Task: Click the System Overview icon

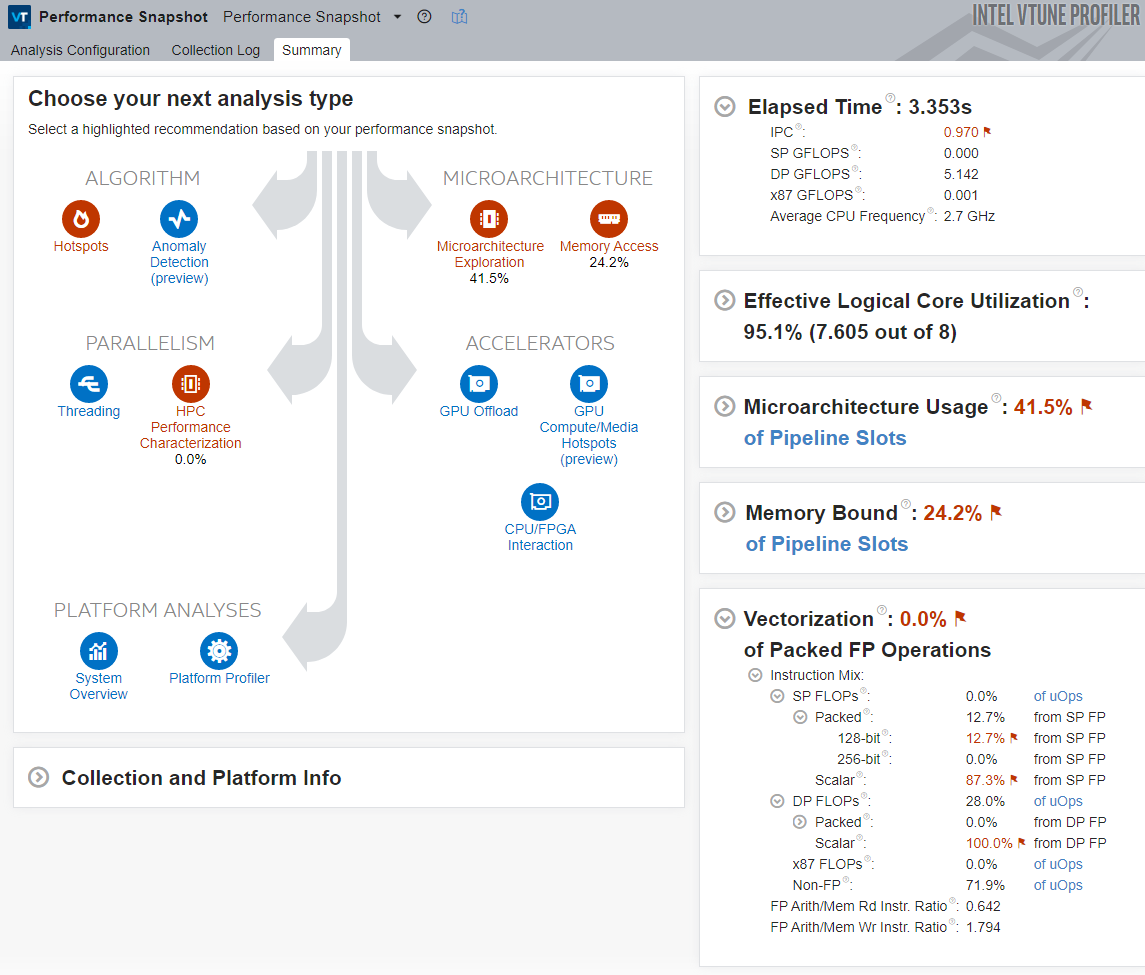Action: click(x=99, y=651)
